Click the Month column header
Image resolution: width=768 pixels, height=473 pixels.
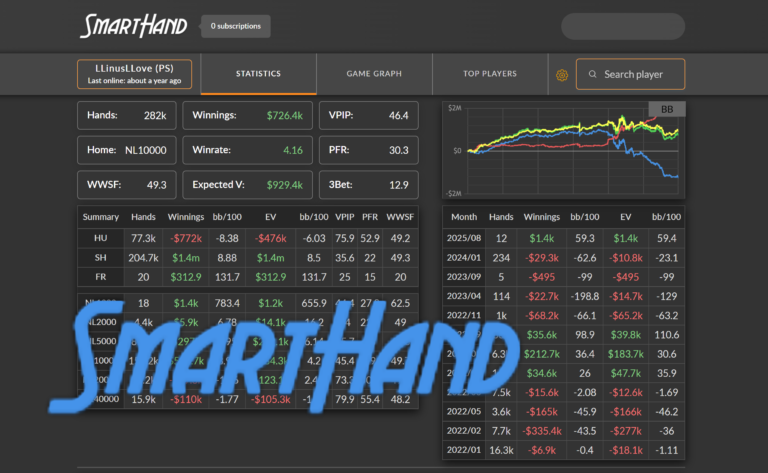click(x=464, y=217)
